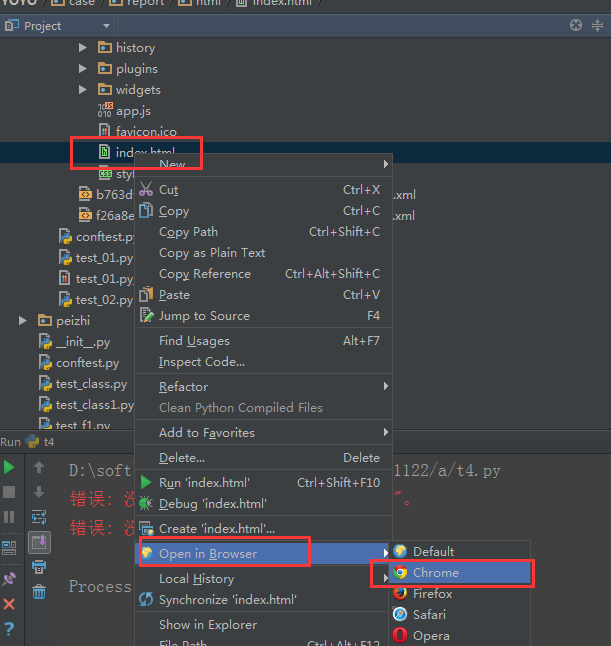
Task: Click the Stop icon in Run panel
Action: [x=9, y=492]
